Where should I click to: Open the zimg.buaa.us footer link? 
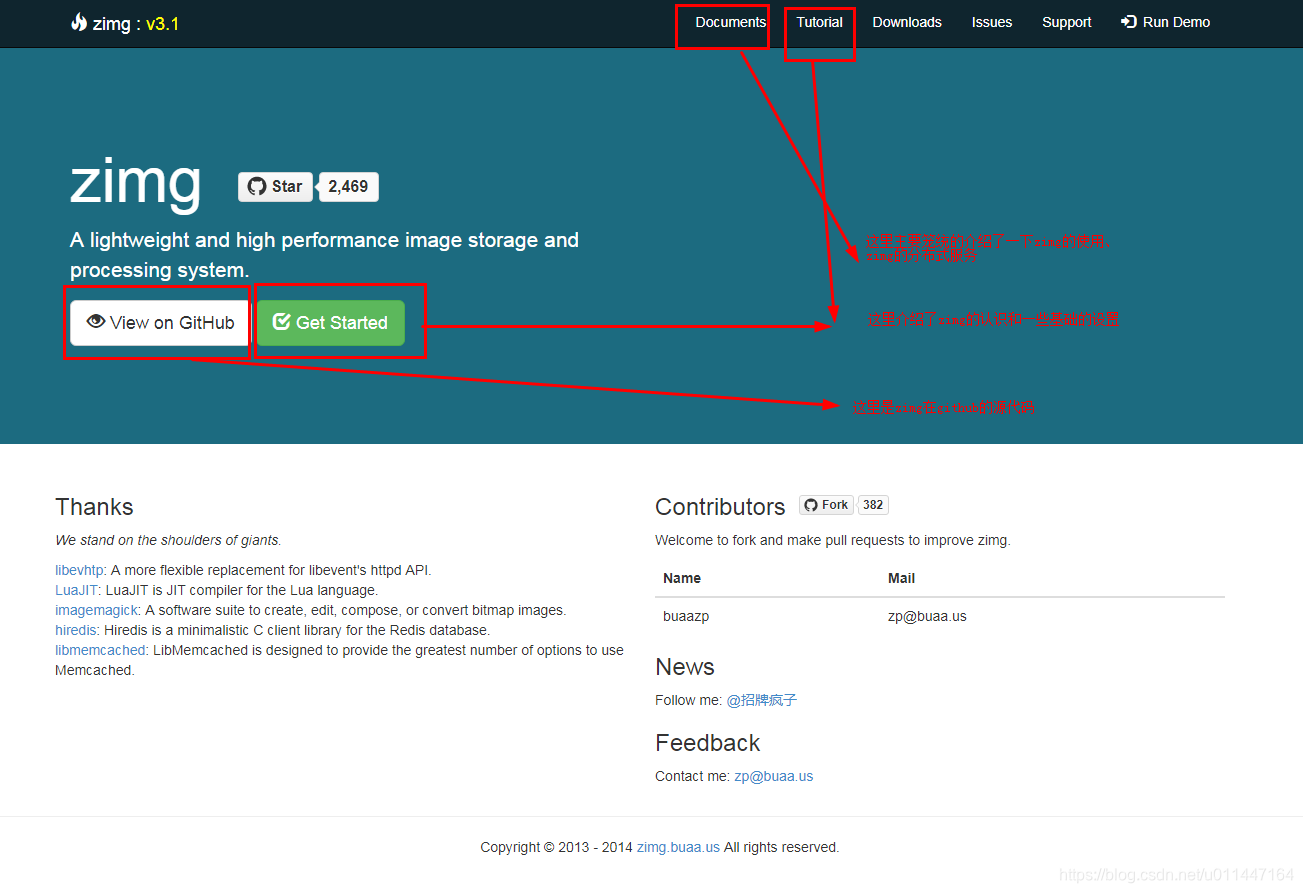(x=678, y=847)
